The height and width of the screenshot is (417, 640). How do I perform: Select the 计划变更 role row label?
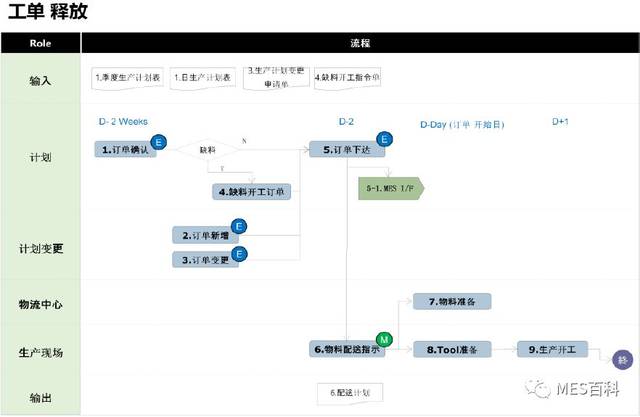pos(41,248)
